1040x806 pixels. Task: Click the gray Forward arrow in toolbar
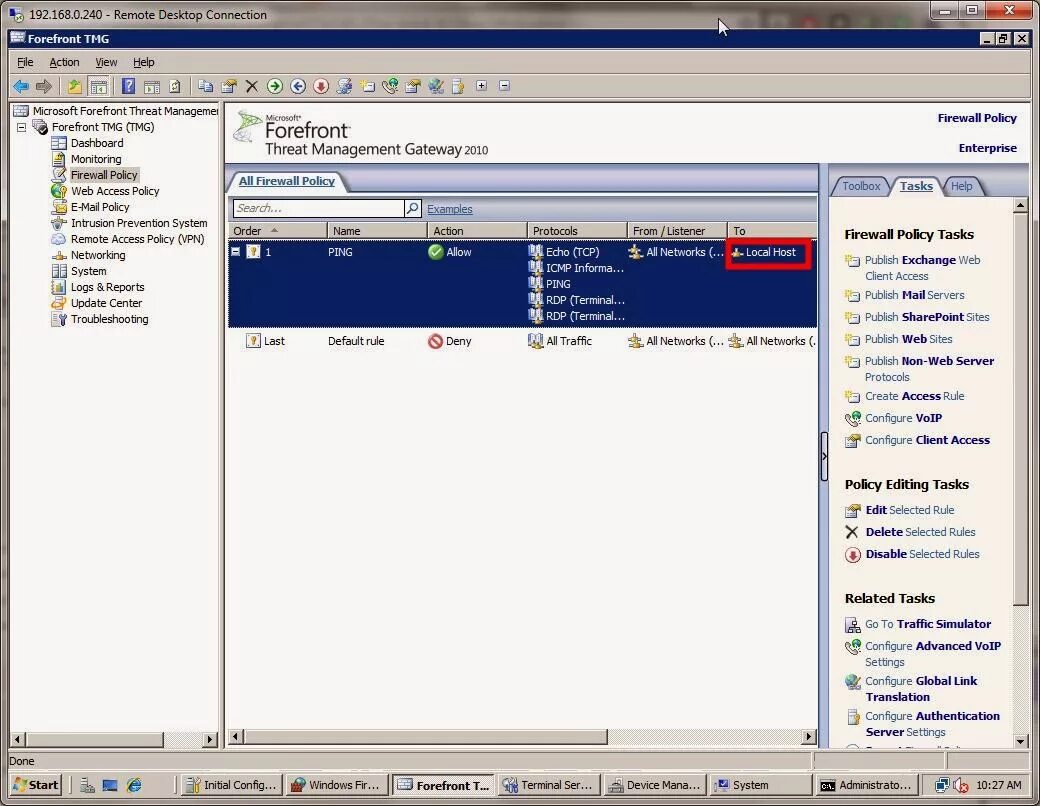click(44, 86)
